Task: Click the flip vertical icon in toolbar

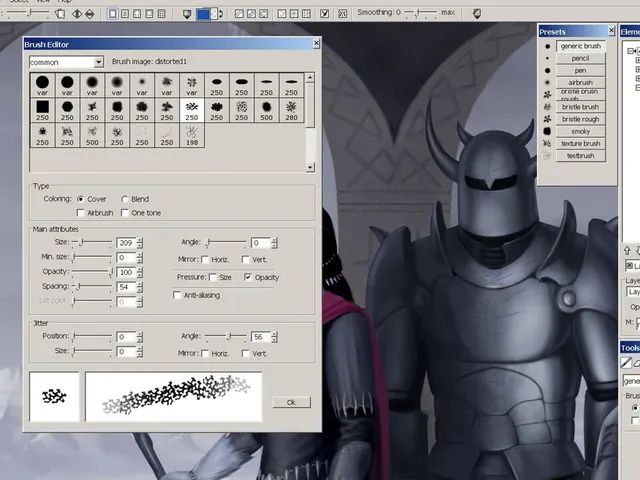Action: [x=89, y=14]
